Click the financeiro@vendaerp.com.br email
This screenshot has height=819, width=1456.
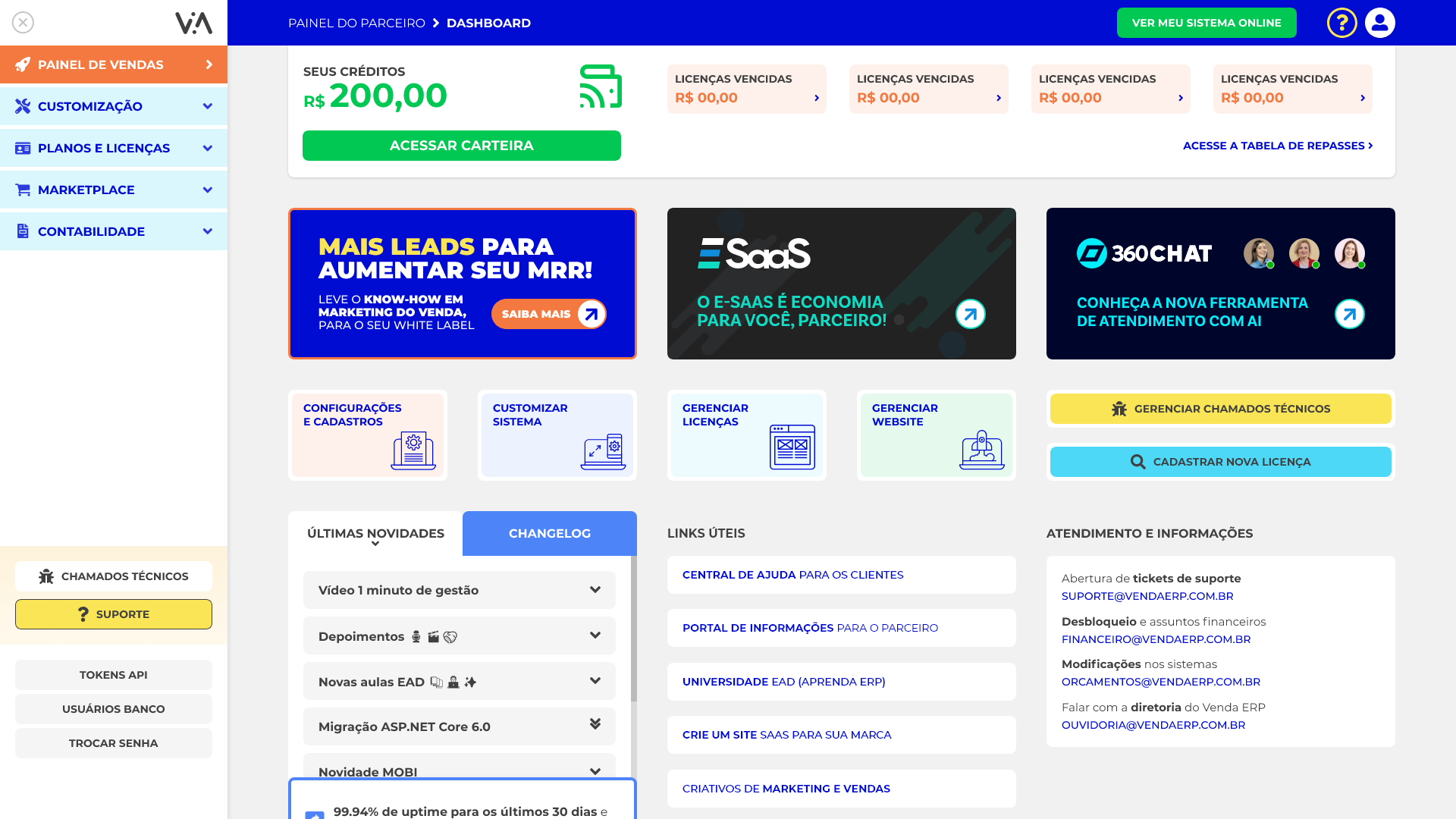click(1156, 639)
